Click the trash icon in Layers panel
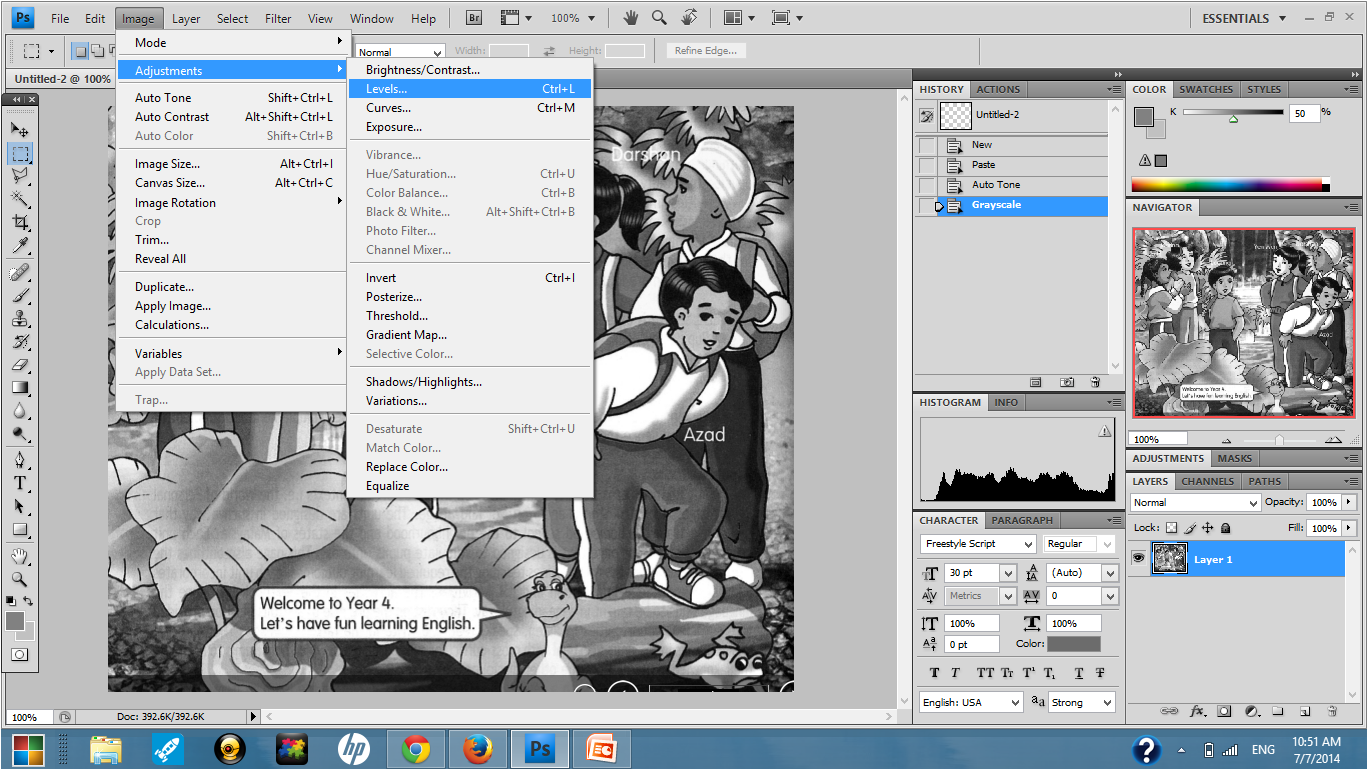This screenshot has width=1368, height=770. coord(1331,711)
